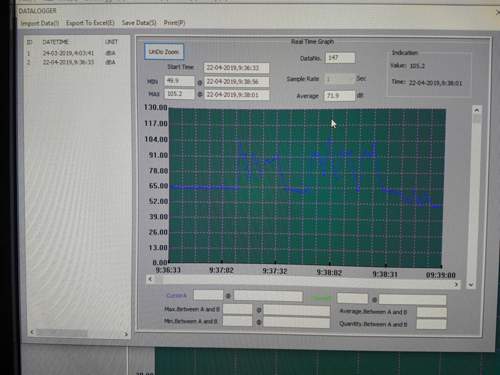This screenshot has height=375, width=500.
Task: Click the Average value field
Action: tap(339, 96)
